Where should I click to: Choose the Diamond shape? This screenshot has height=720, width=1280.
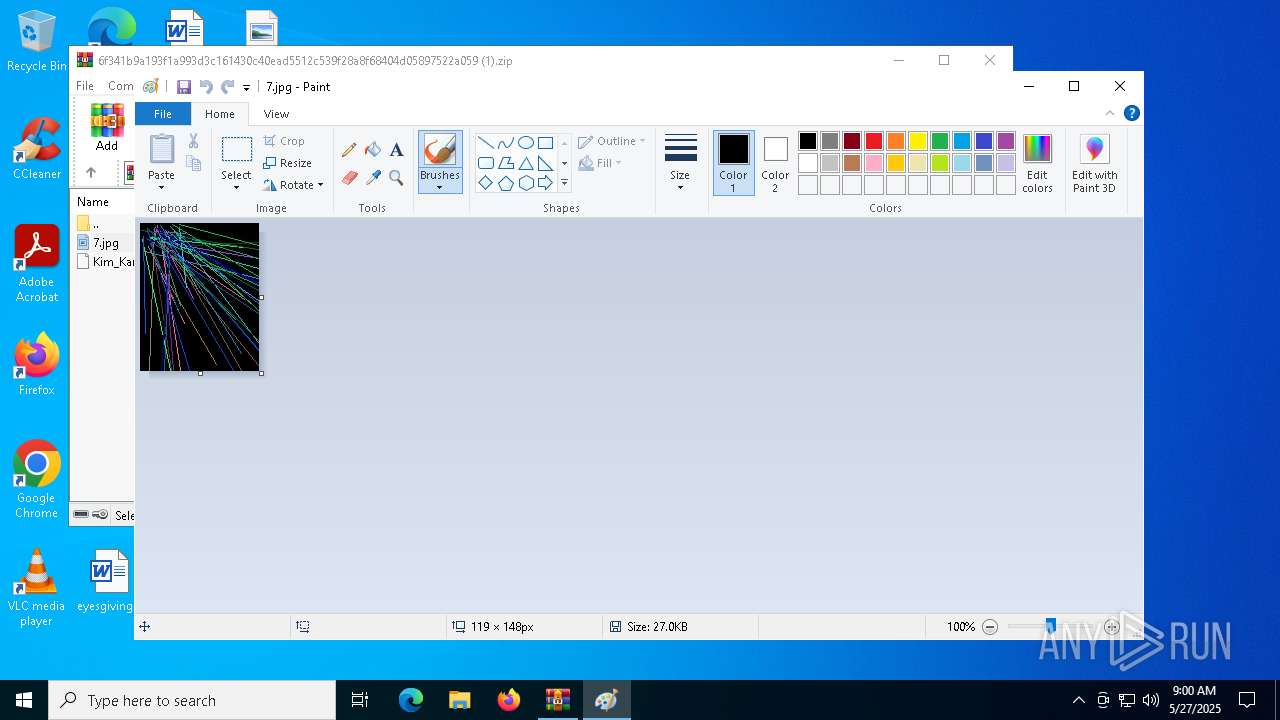click(x=485, y=183)
